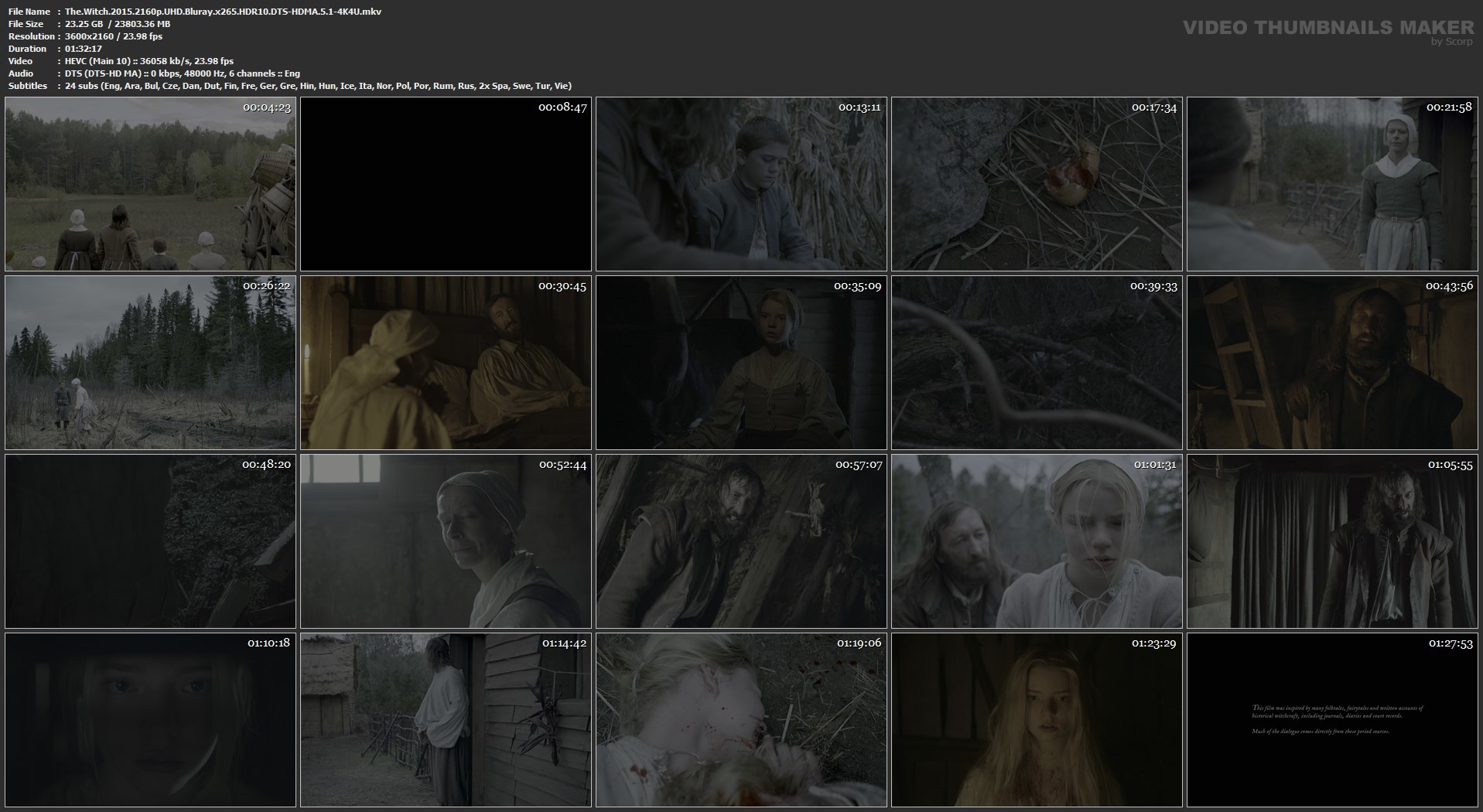Open the bedroom frame at 00:30:45
Image resolution: width=1483 pixels, height=812 pixels.
[446, 363]
